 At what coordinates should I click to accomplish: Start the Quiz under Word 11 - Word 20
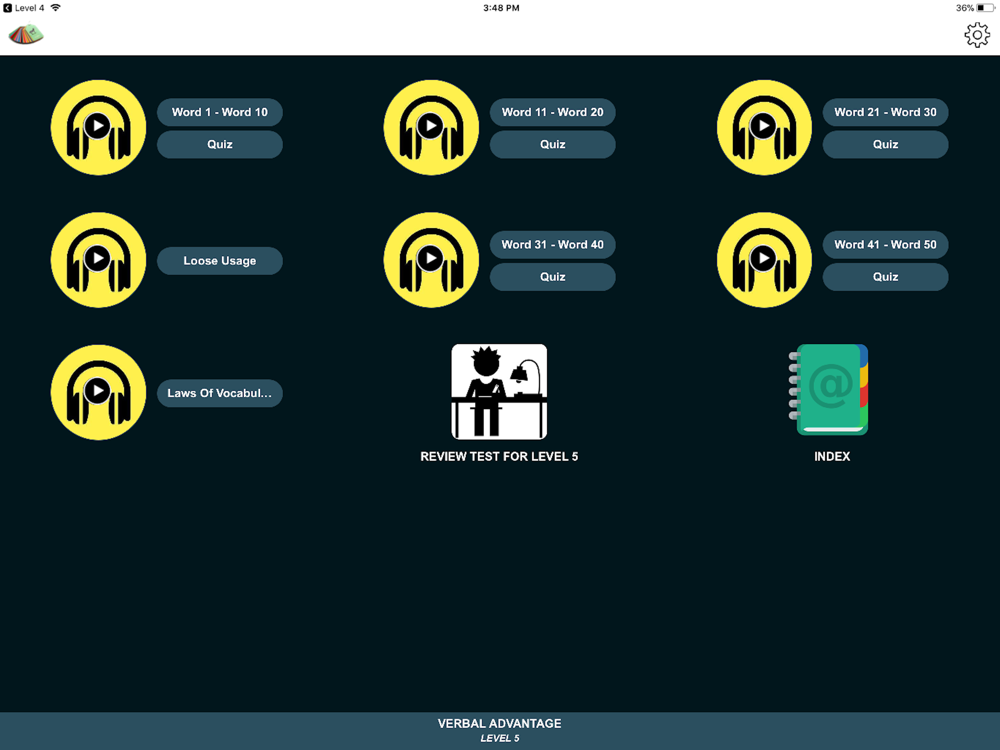click(x=553, y=145)
